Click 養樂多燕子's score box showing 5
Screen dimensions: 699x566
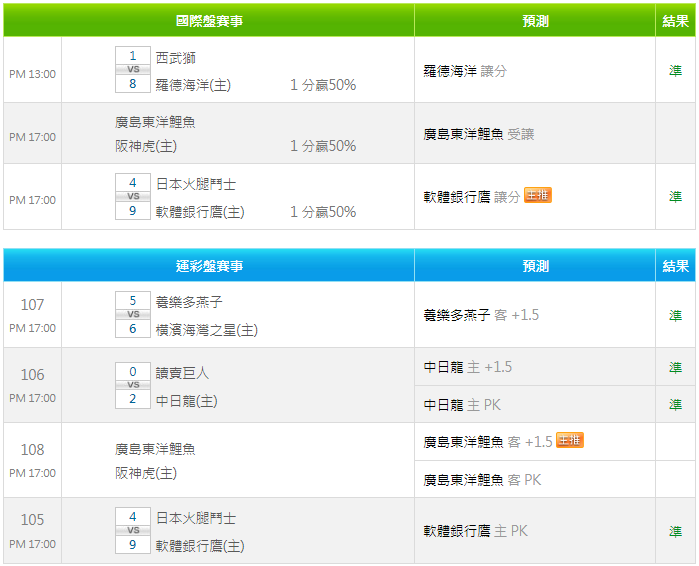tap(133, 301)
